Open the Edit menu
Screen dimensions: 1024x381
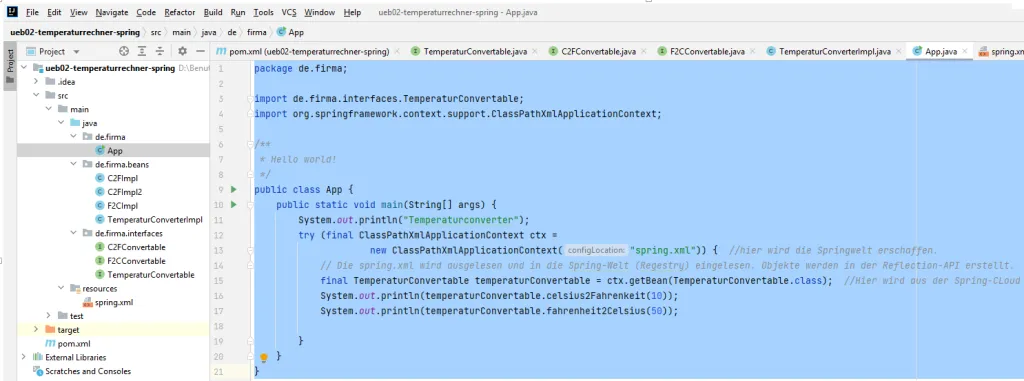click(x=54, y=12)
